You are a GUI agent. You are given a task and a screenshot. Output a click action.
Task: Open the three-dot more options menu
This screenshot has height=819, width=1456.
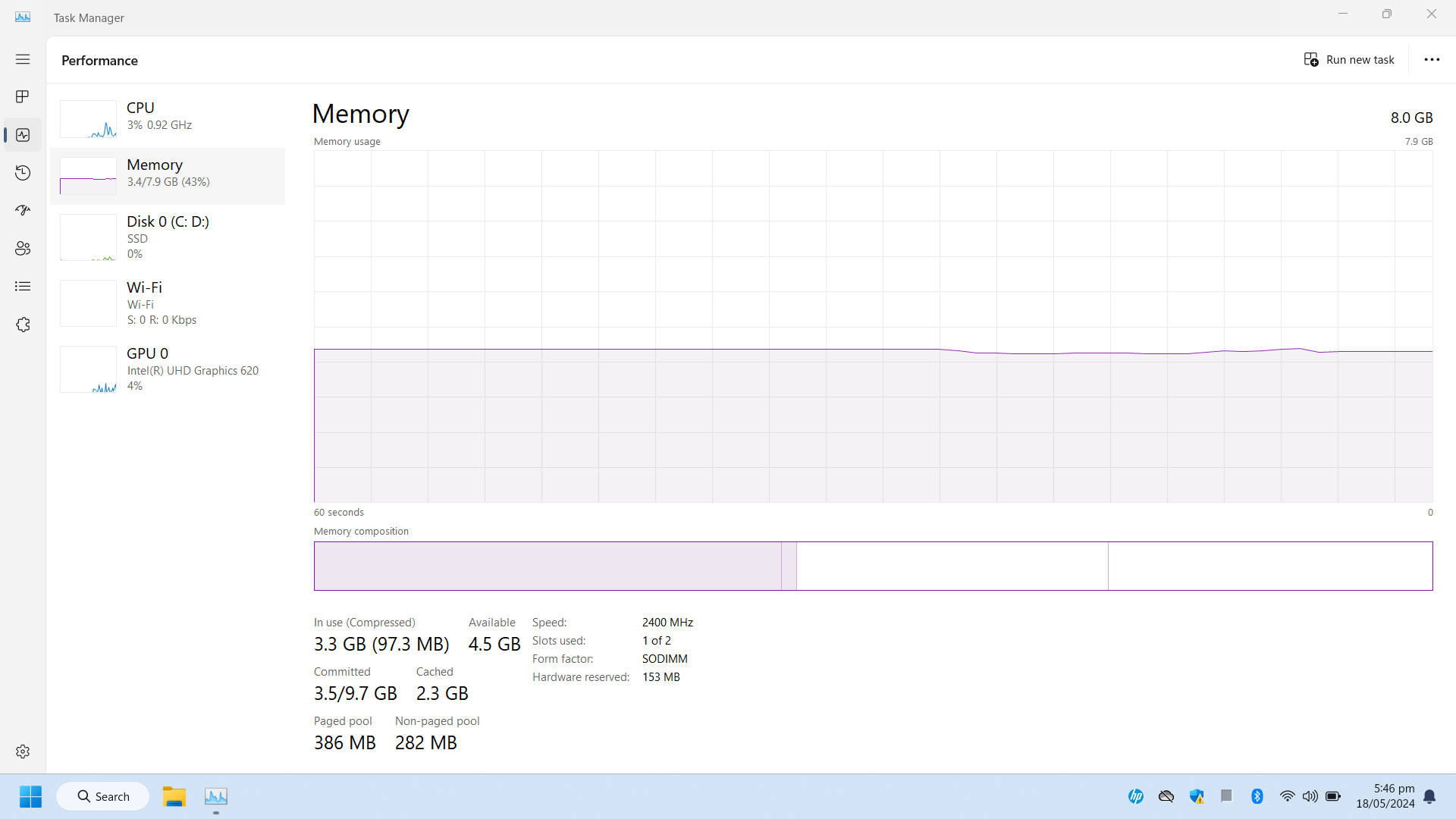pyautogui.click(x=1432, y=60)
